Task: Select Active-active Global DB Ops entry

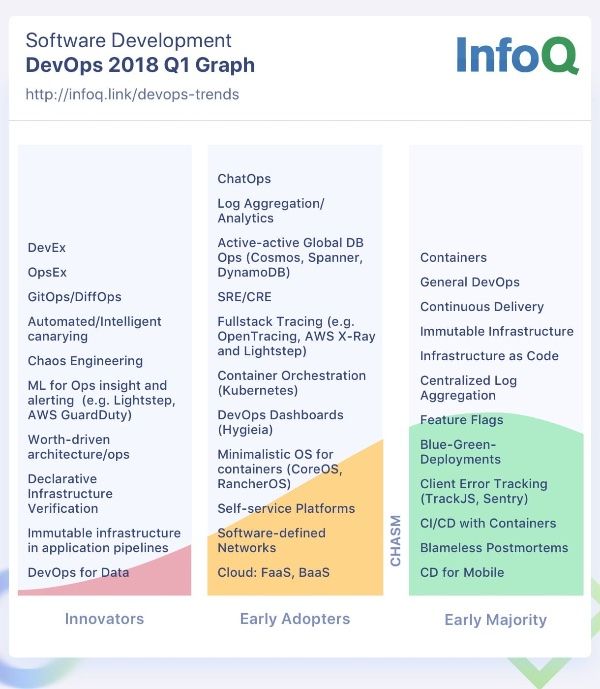Action: click(x=291, y=257)
